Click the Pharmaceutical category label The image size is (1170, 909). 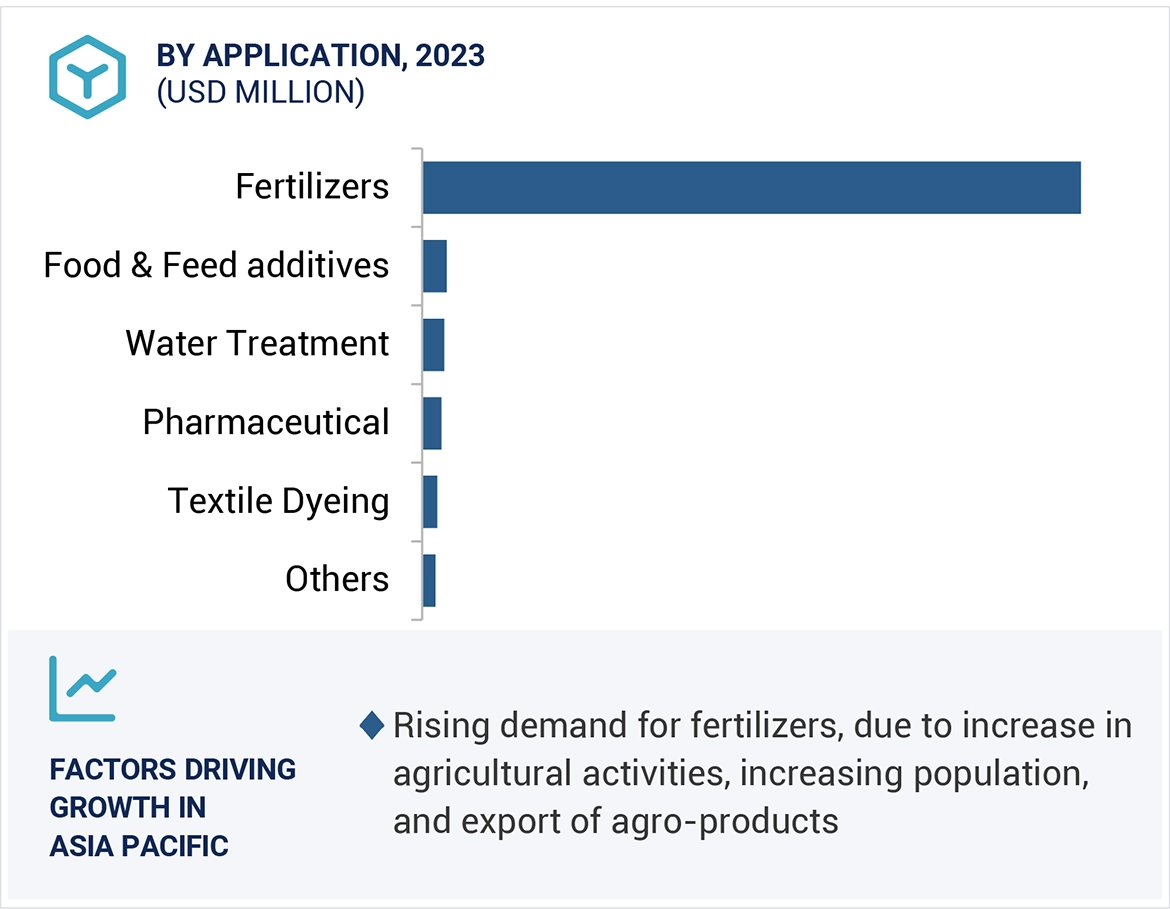[x=265, y=423]
